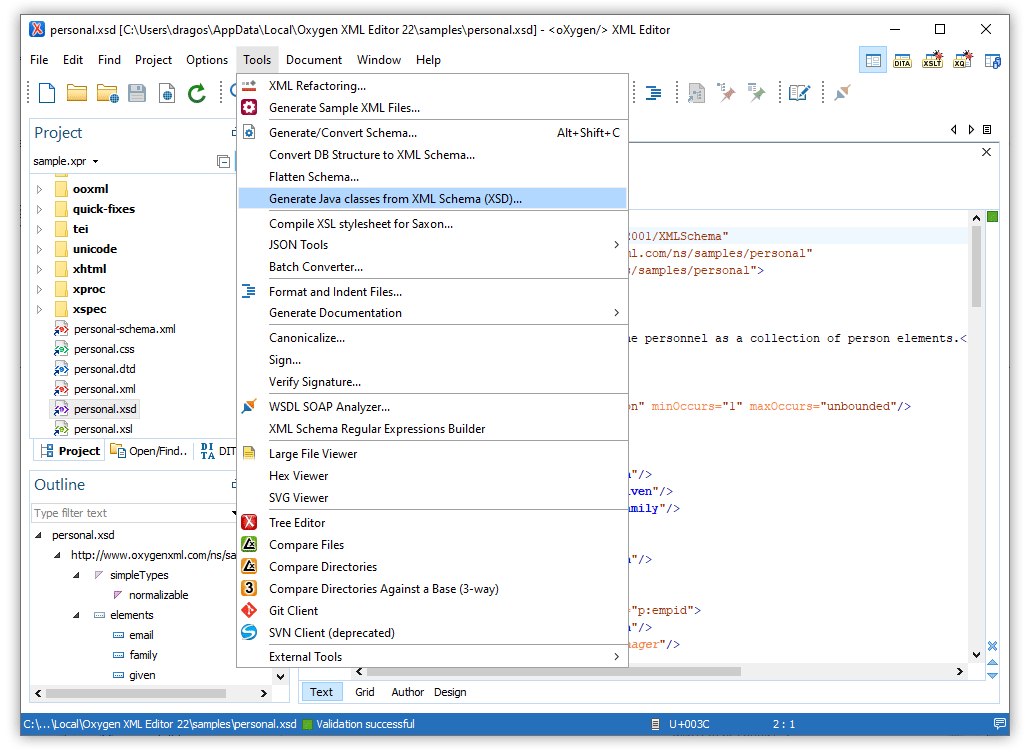Viewport: 1030px width, 750px height.
Task: Open the File menu
Action: 39,60
